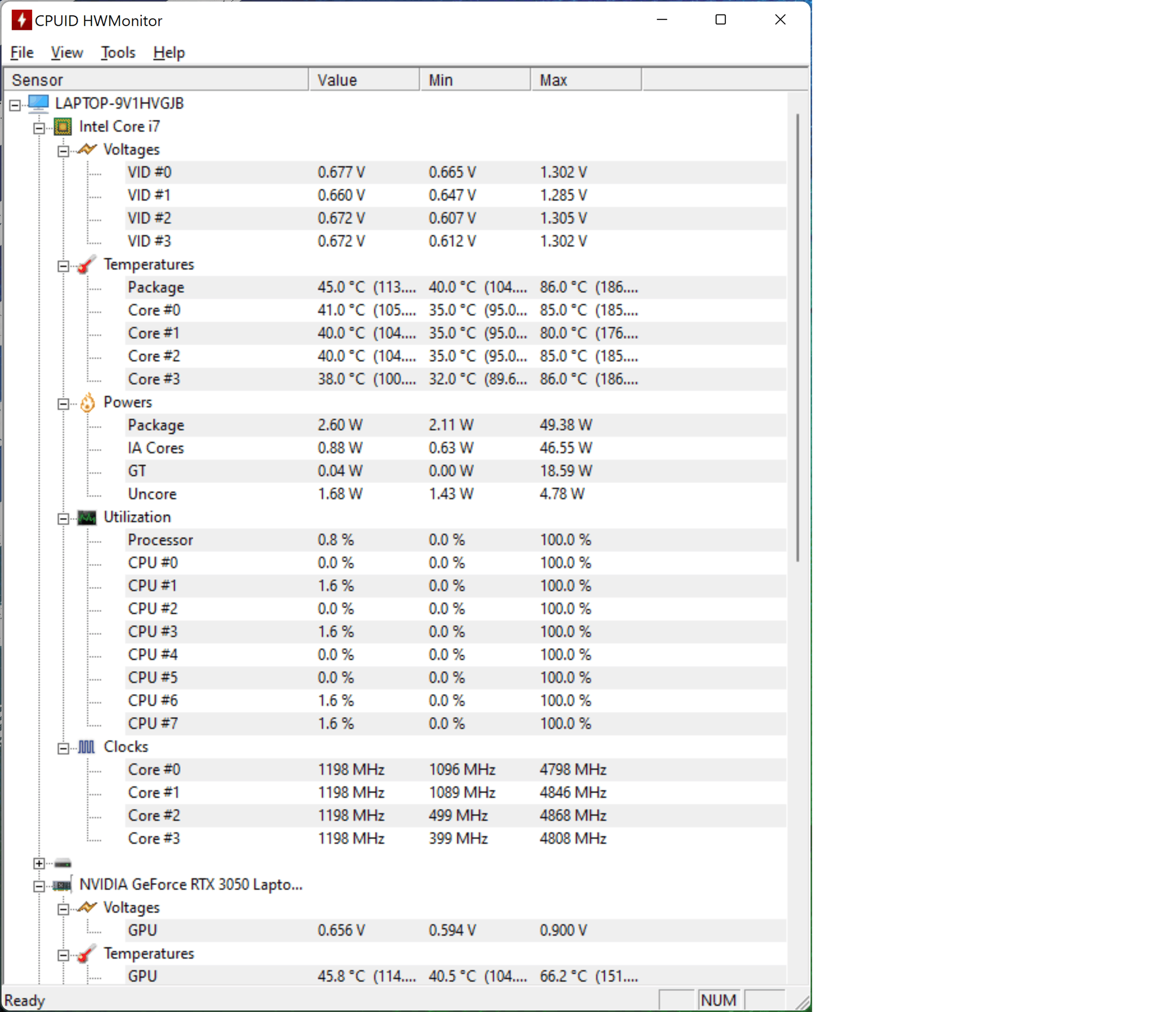Collapse the Powers group
This screenshot has height=1012, width=1176.
pyautogui.click(x=64, y=404)
